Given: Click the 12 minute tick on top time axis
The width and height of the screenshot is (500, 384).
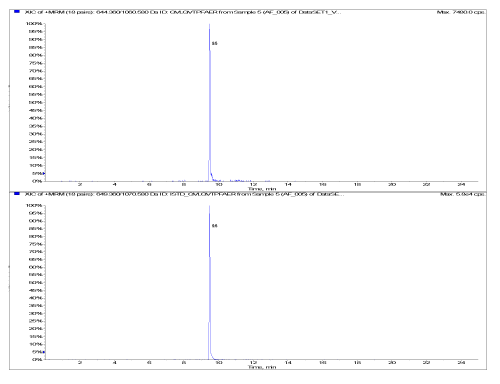Looking at the screenshot, I should (253, 184).
